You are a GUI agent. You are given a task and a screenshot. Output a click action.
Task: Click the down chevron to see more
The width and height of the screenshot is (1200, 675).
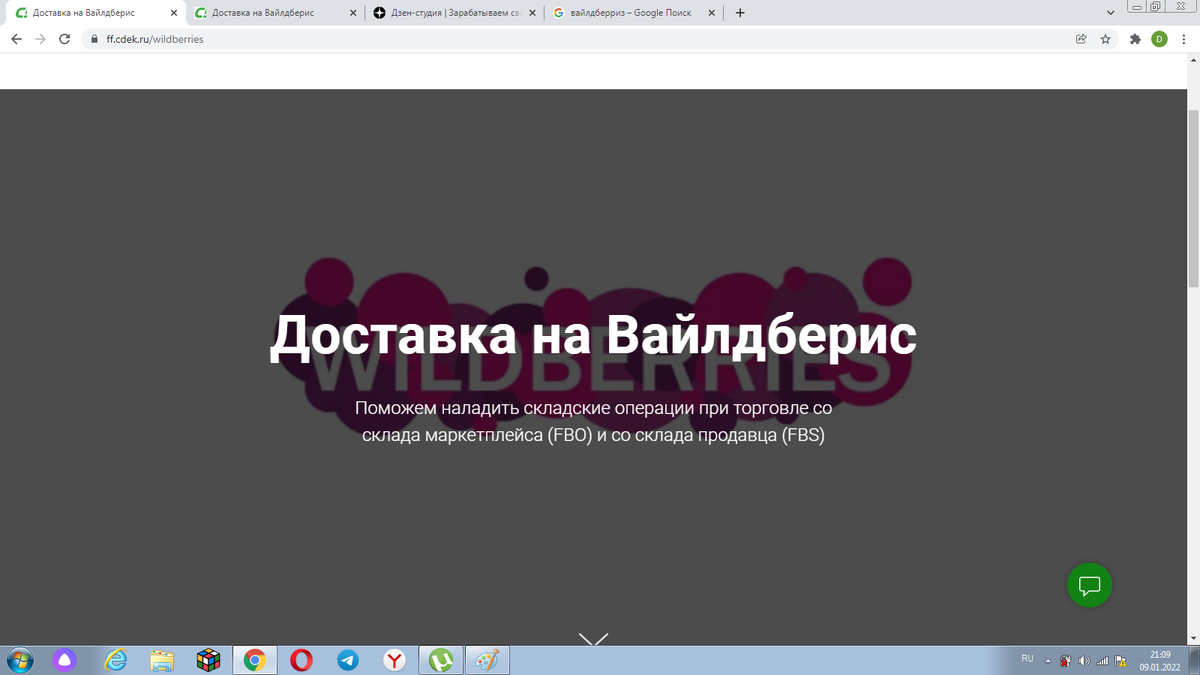[x=593, y=638]
